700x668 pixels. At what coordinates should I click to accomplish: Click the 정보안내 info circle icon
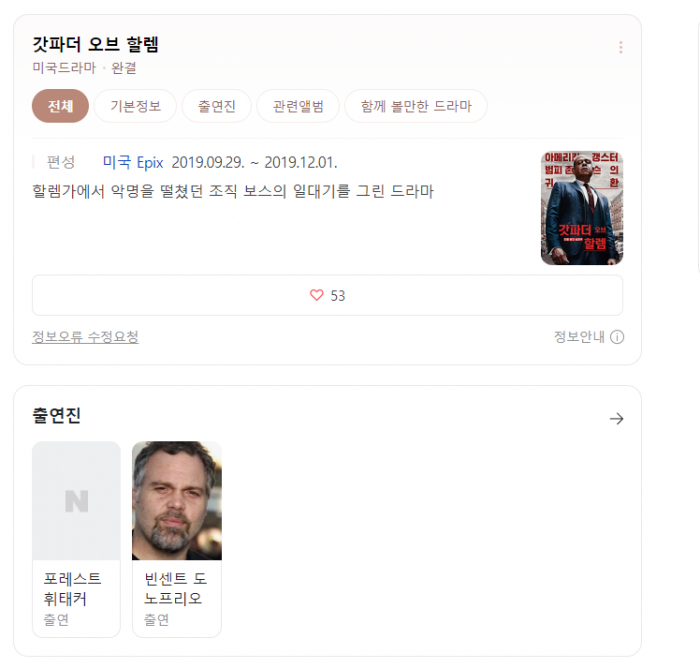click(x=617, y=337)
